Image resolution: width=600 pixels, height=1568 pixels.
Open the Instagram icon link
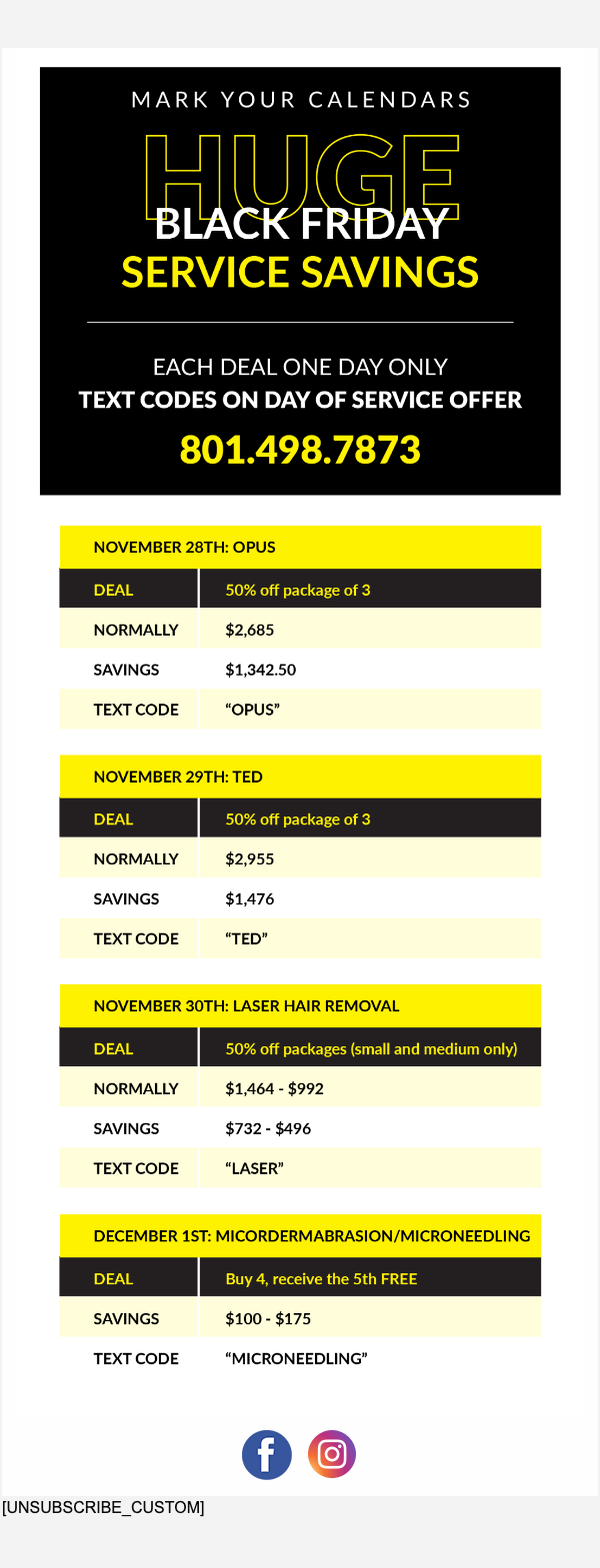[x=332, y=1454]
